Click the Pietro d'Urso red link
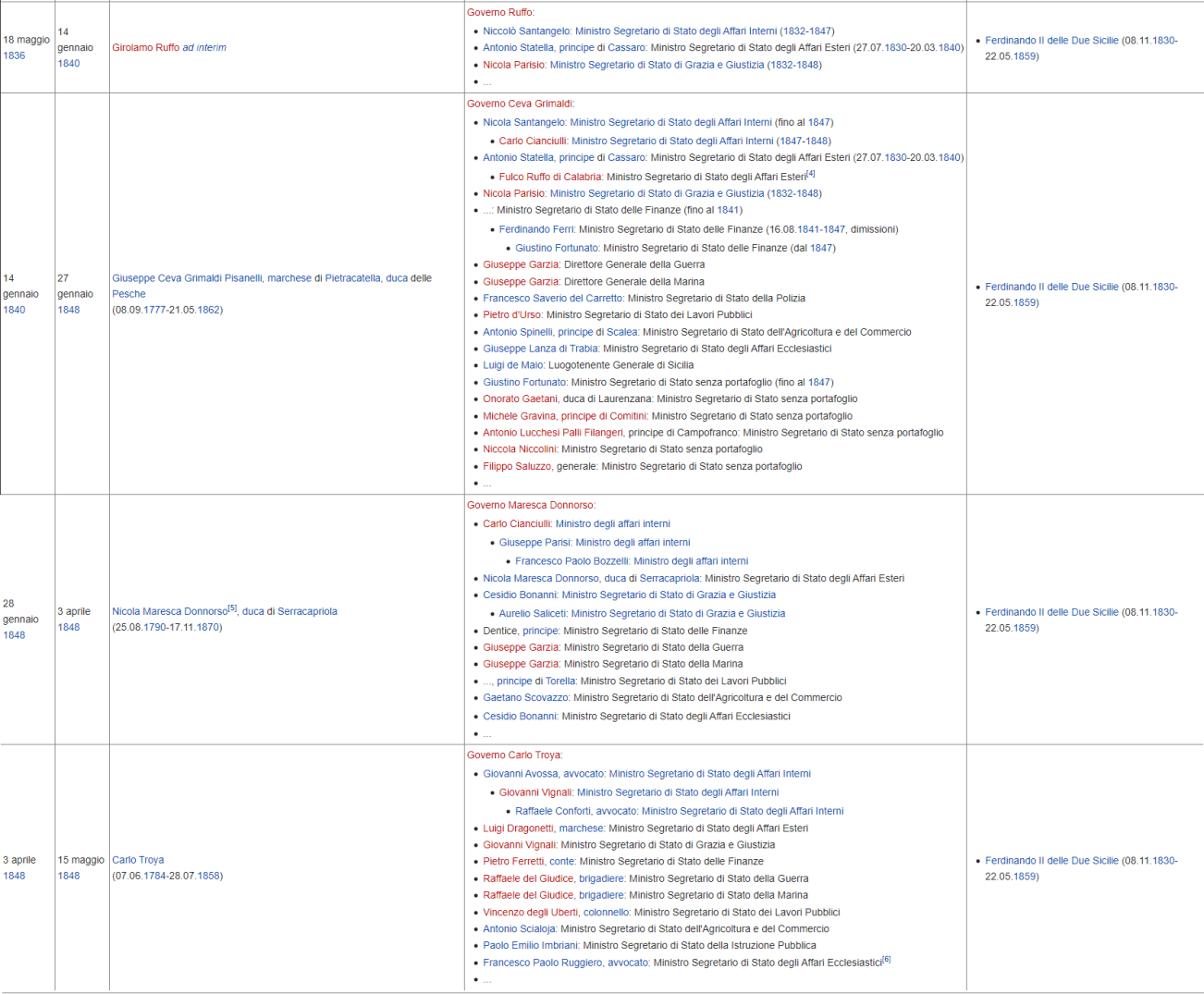Image resolution: width=1204 pixels, height=994 pixels. (512, 315)
